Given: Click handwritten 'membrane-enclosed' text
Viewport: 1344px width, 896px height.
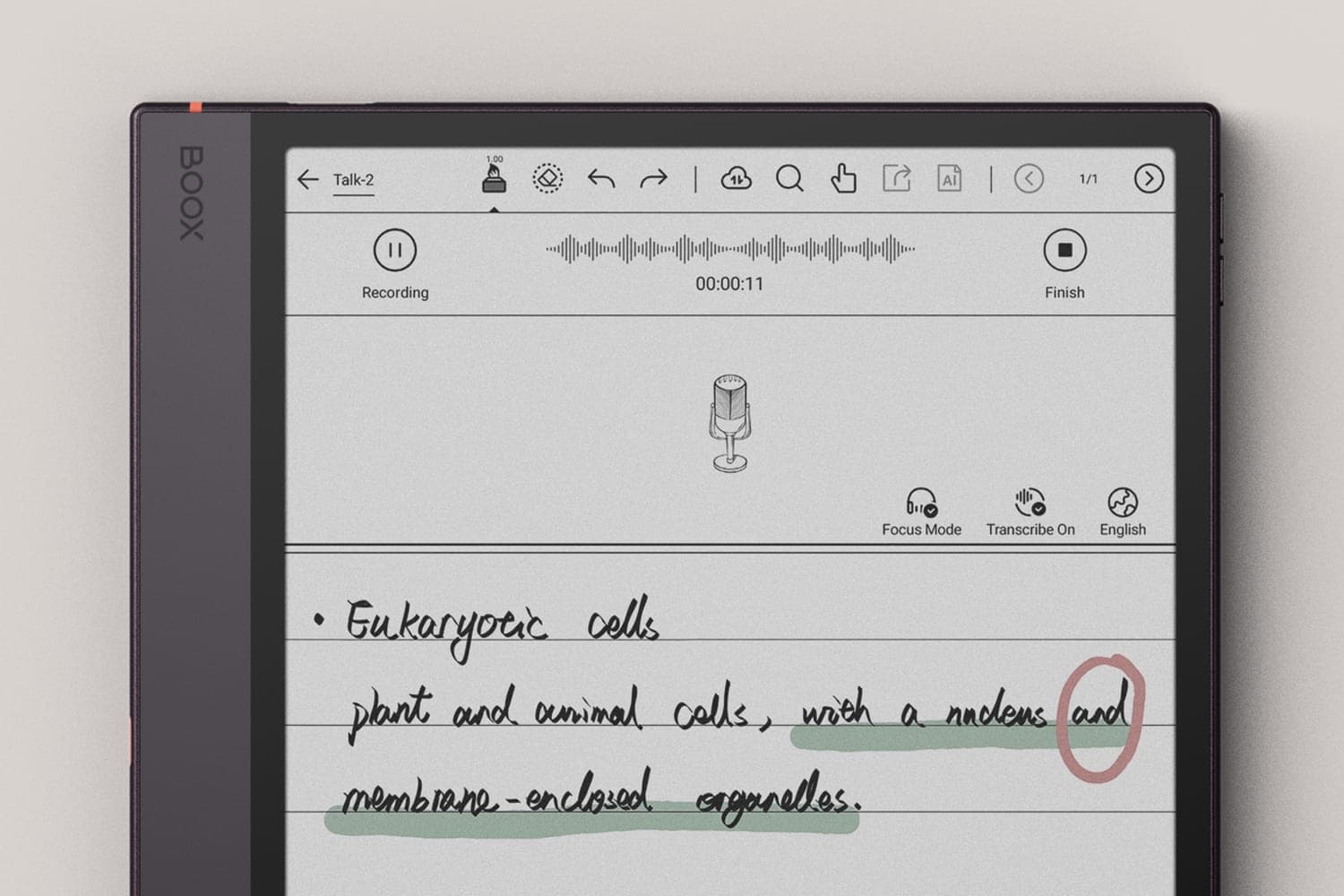Looking at the screenshot, I should coord(496,794).
